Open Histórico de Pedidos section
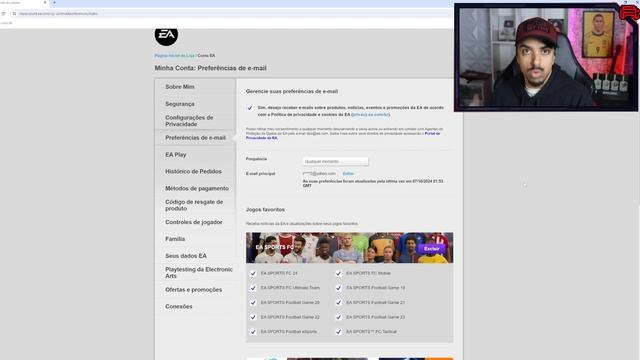The image size is (640, 360). tap(193, 171)
